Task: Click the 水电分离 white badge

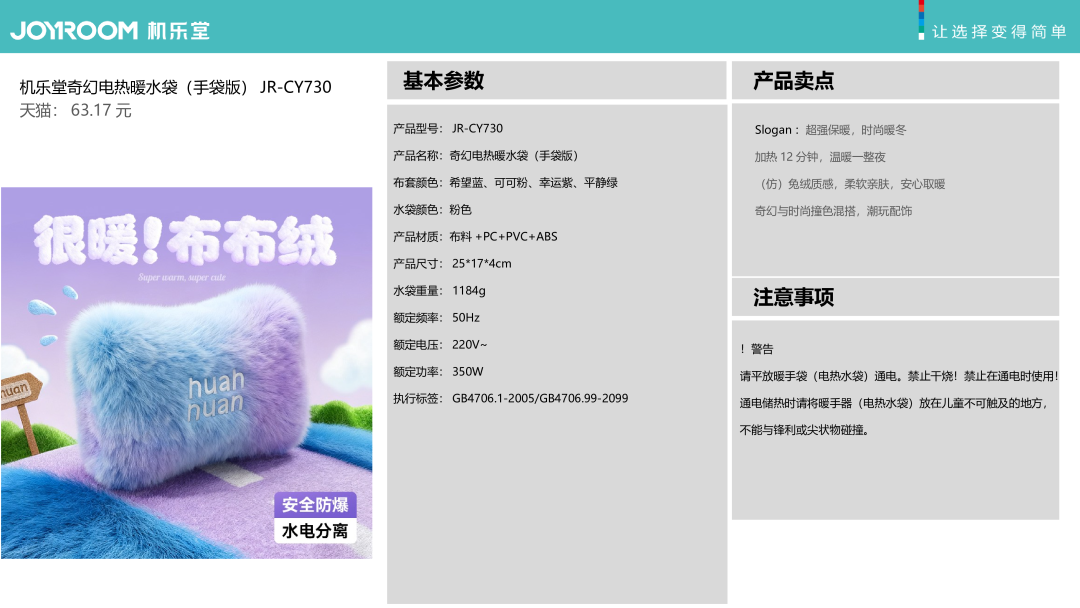Action: click(x=315, y=531)
